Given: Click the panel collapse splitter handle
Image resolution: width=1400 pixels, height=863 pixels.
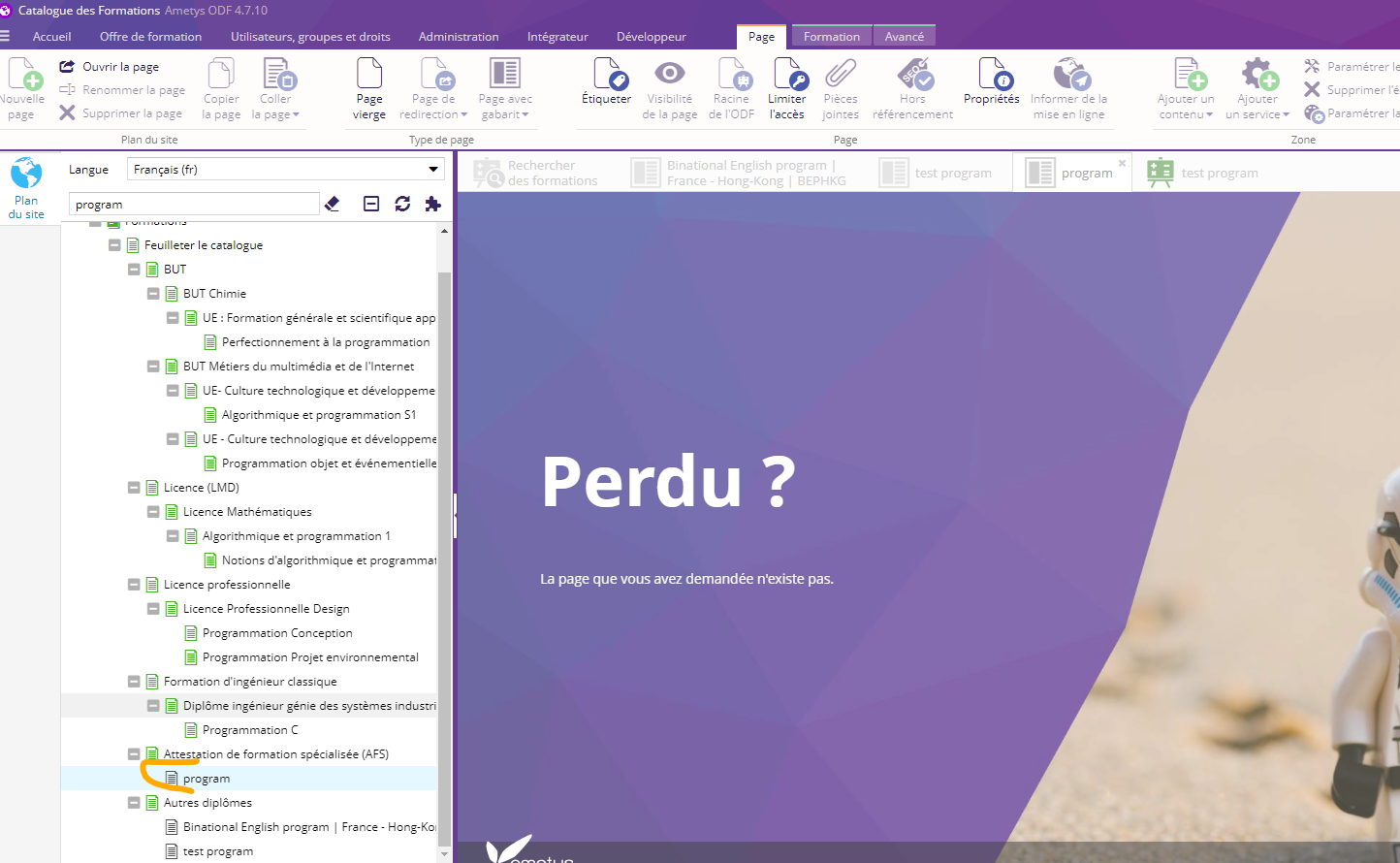Looking at the screenshot, I should tap(455, 516).
